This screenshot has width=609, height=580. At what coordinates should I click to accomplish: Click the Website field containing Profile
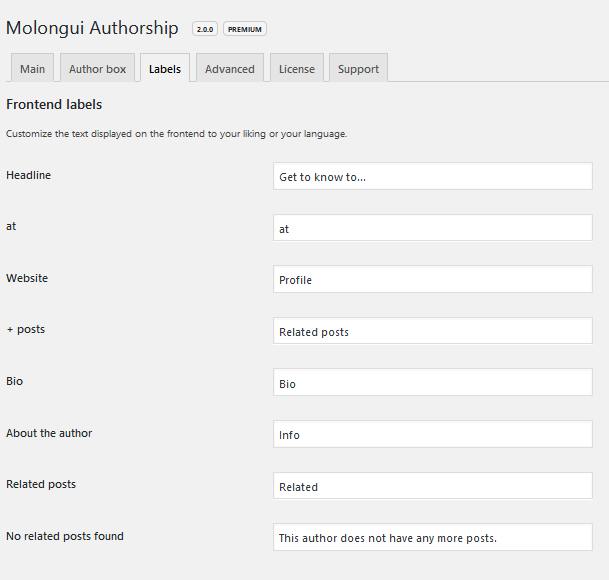(432, 280)
